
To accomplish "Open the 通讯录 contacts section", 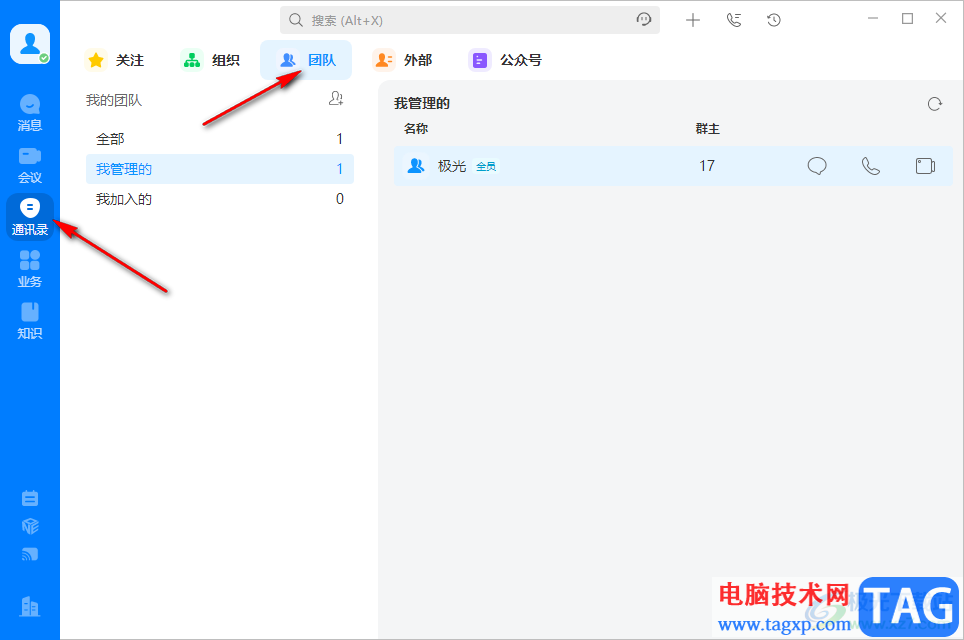I will click(30, 217).
